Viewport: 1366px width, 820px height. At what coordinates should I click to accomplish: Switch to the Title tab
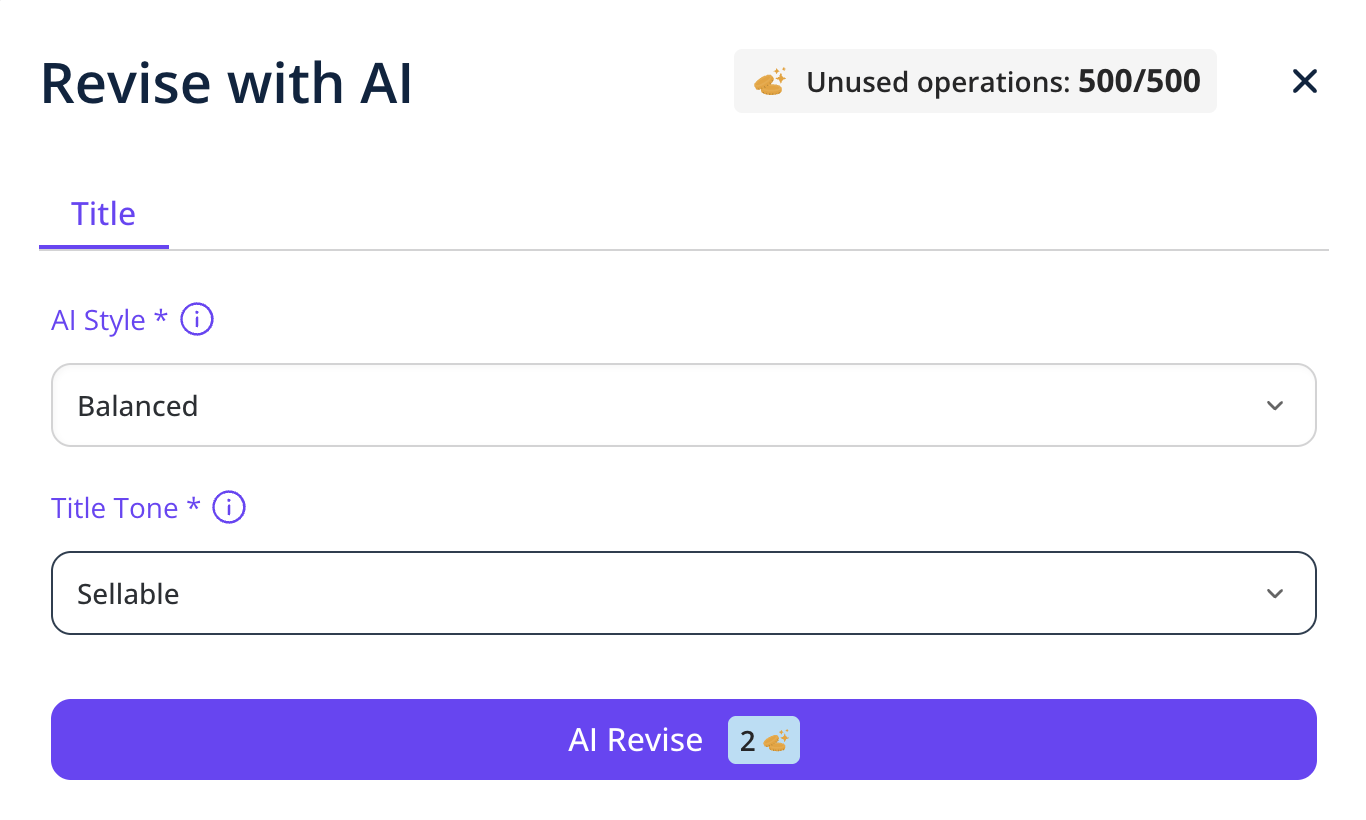104,214
